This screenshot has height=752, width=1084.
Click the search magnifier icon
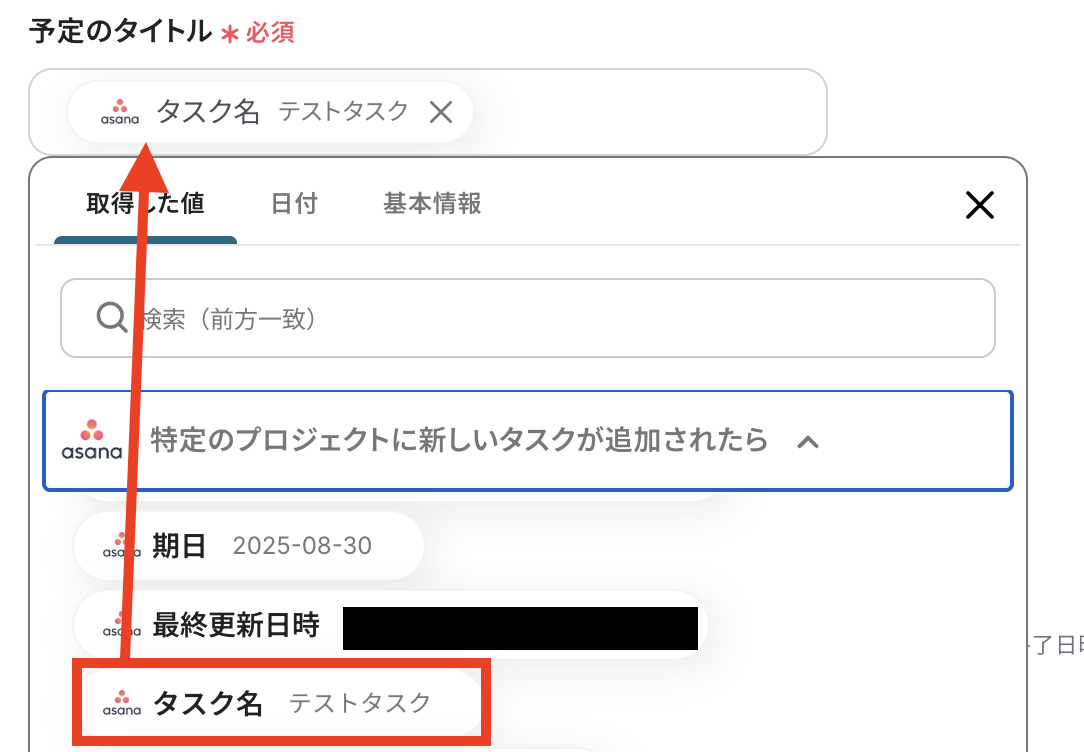pos(110,318)
